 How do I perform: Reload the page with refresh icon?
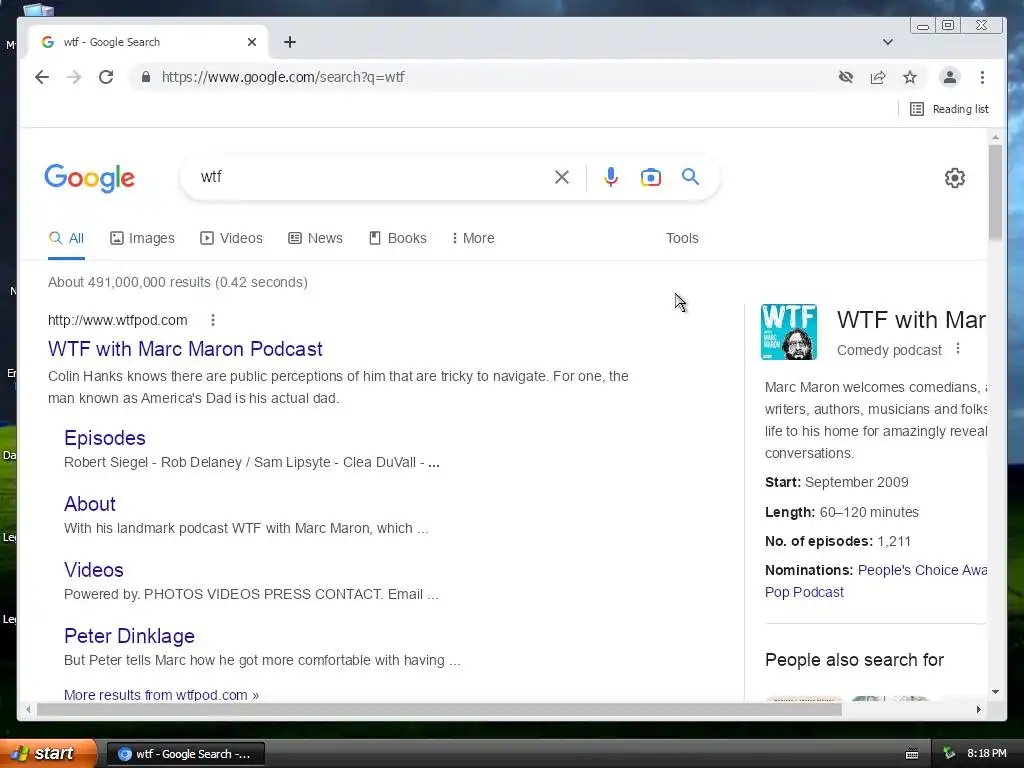coord(106,77)
